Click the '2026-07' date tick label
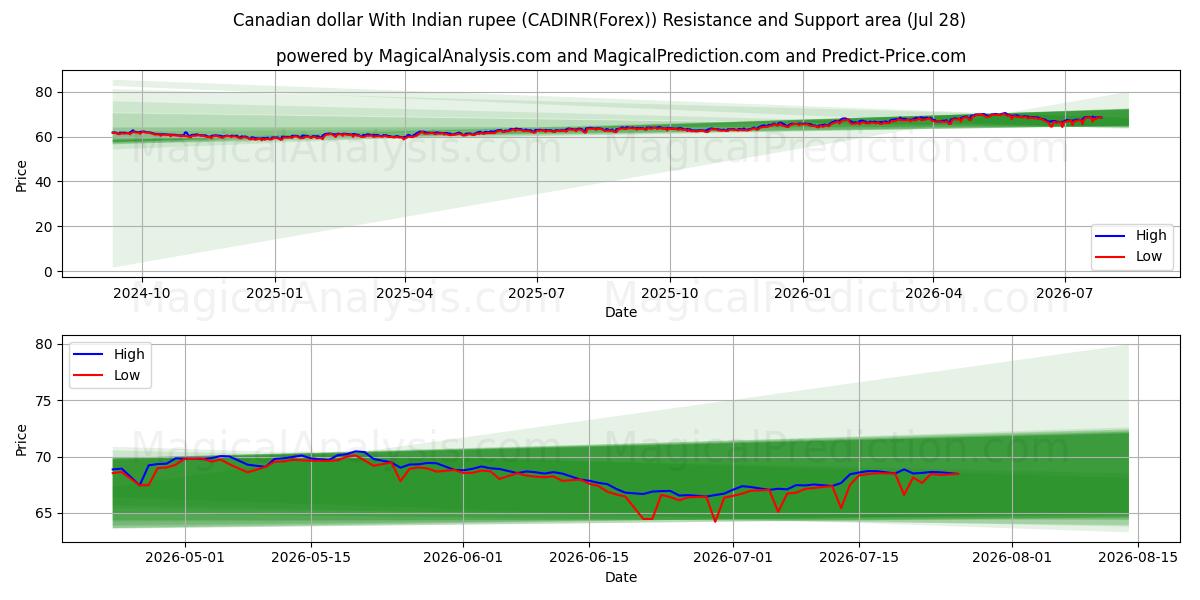Viewport: 1200px width, 600px height. (x=1064, y=293)
